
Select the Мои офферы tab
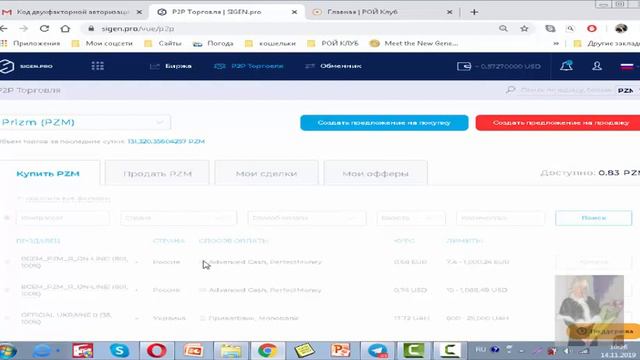tap(376, 173)
